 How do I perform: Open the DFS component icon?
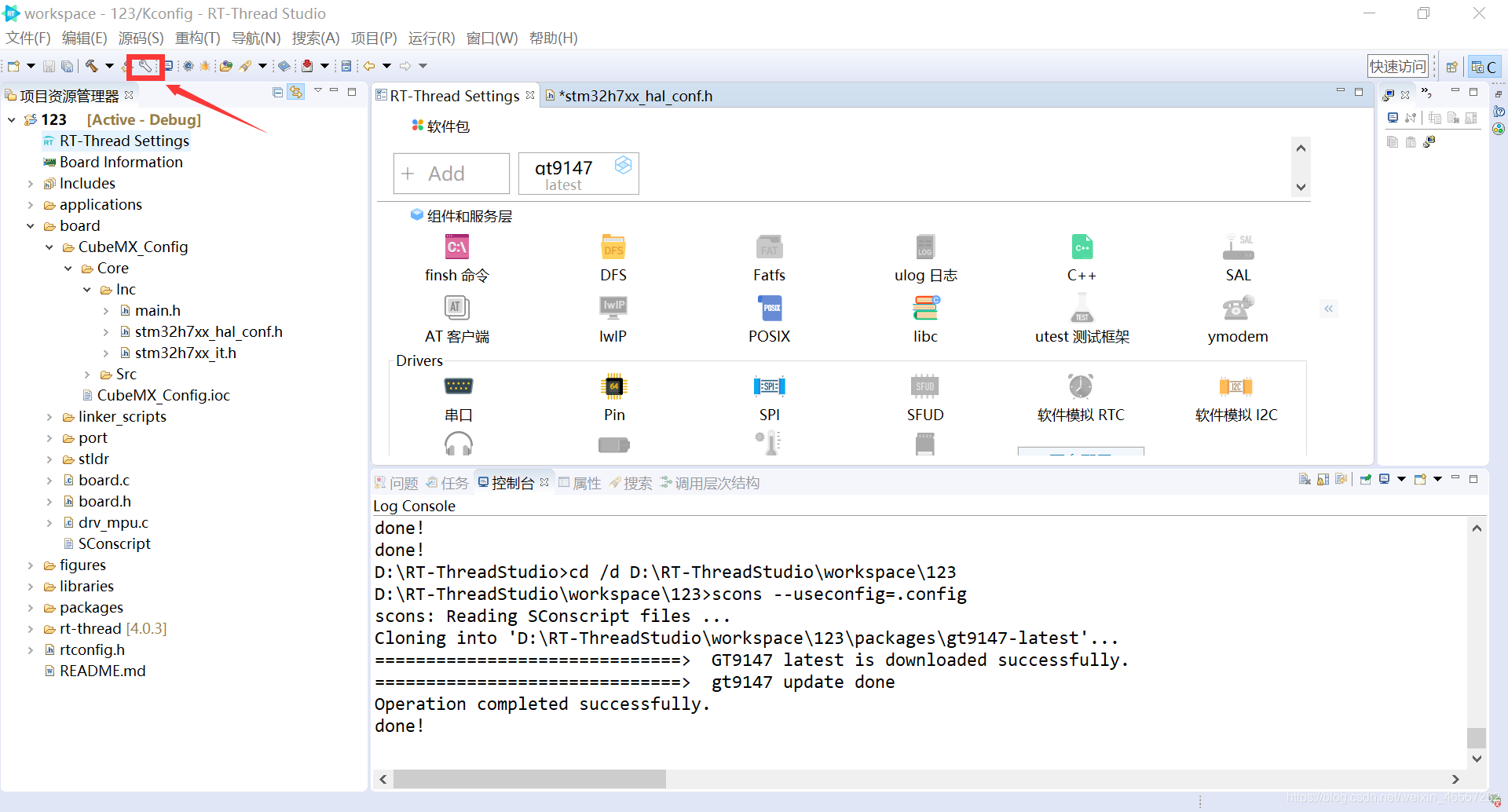(x=613, y=247)
